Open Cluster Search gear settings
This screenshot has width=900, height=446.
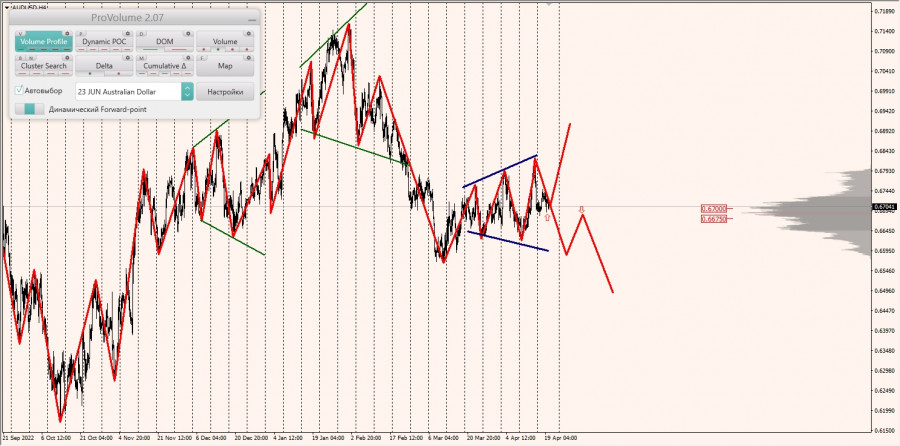67,58
